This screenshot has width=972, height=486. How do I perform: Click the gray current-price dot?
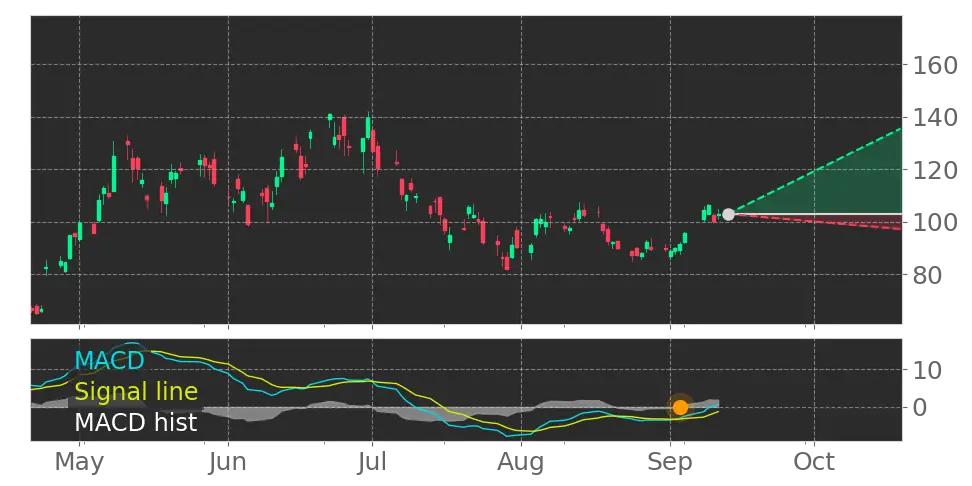point(728,214)
